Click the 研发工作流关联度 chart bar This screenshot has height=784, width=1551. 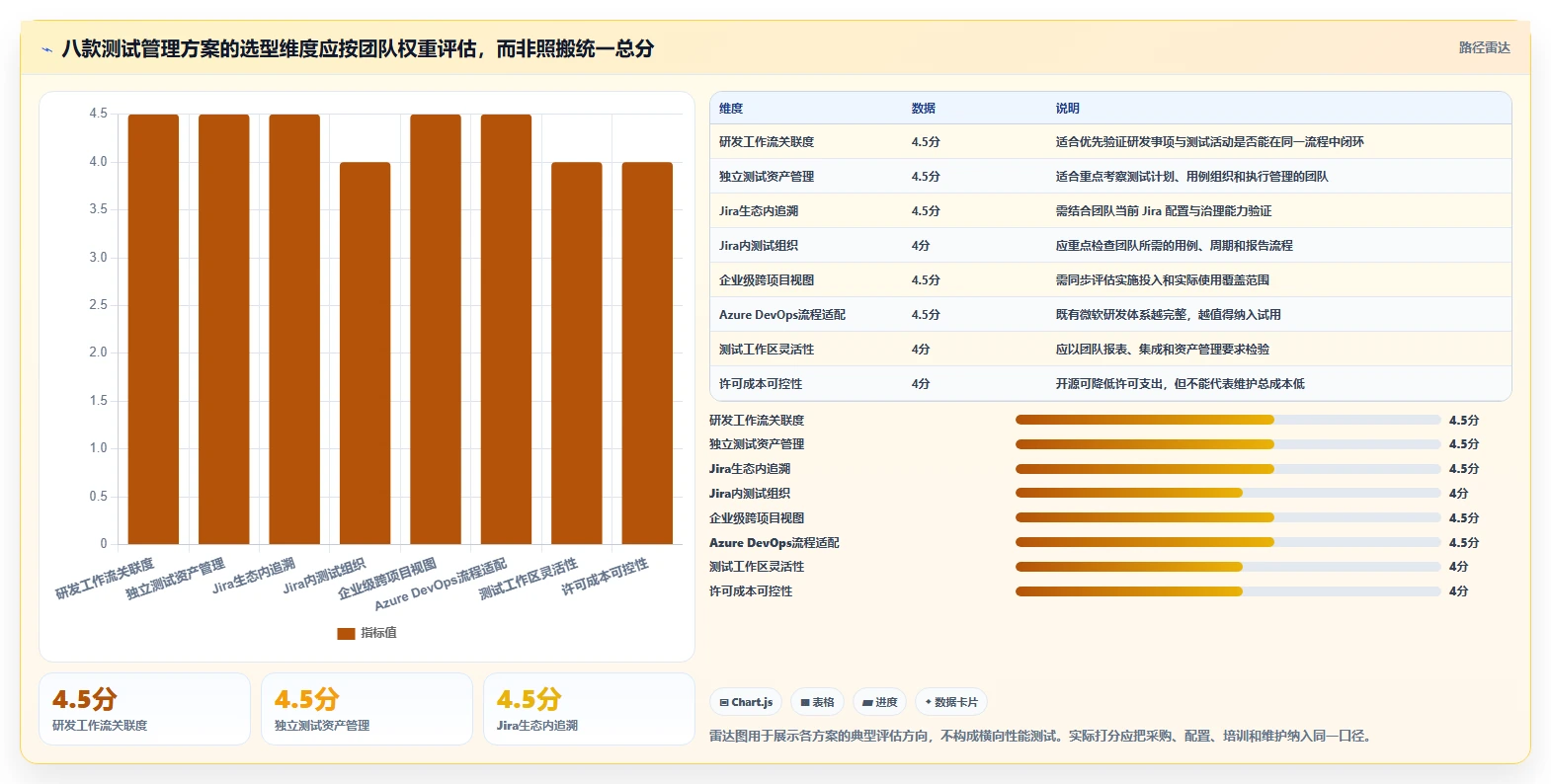coord(153,329)
